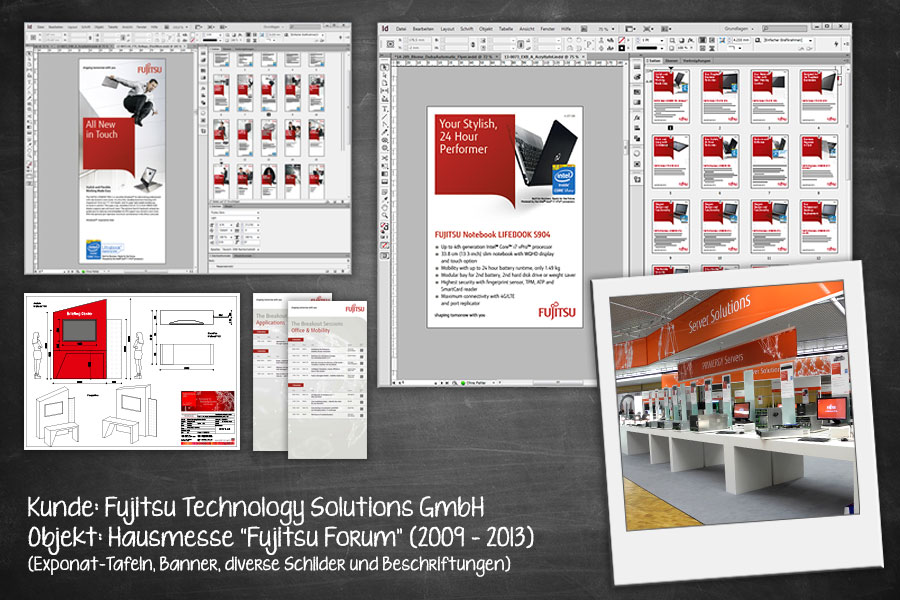Select the Direct Selection tool in LIFEBOOK window
This screenshot has height=600, width=900.
pos(385,75)
